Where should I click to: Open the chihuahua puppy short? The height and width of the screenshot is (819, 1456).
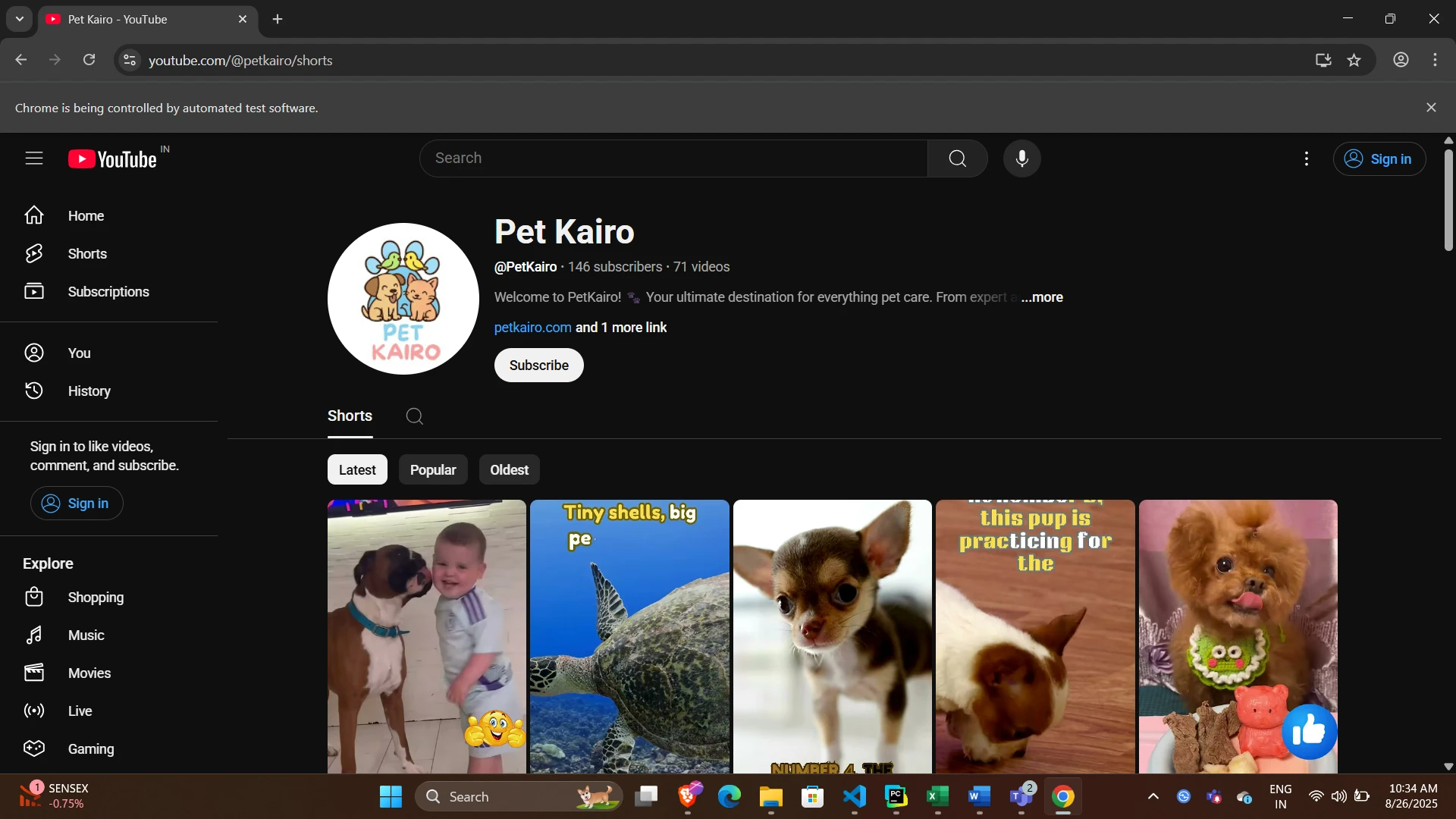832,637
